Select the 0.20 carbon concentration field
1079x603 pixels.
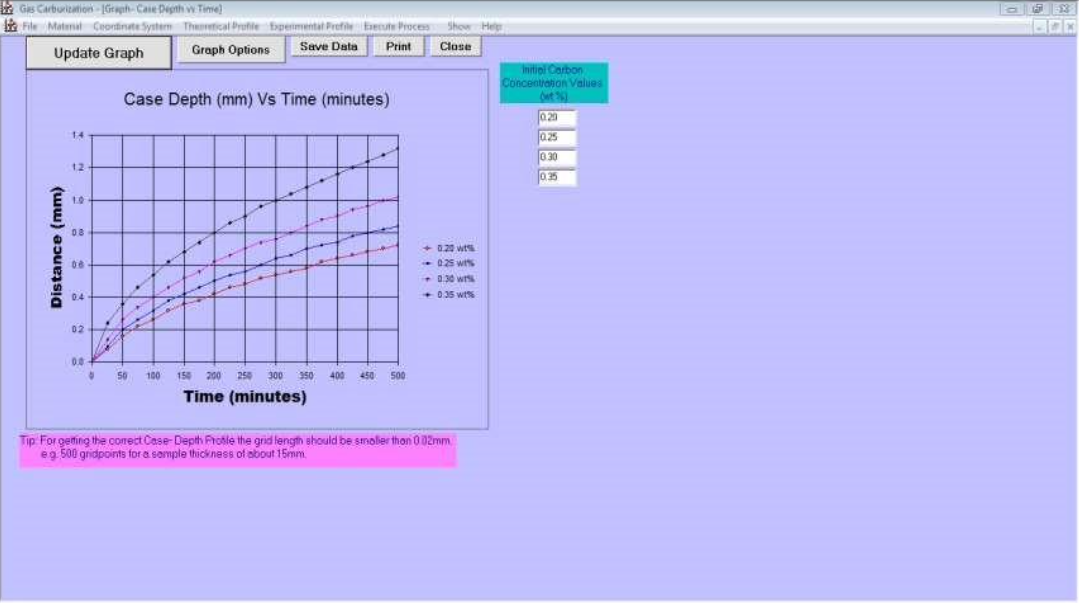pos(556,118)
